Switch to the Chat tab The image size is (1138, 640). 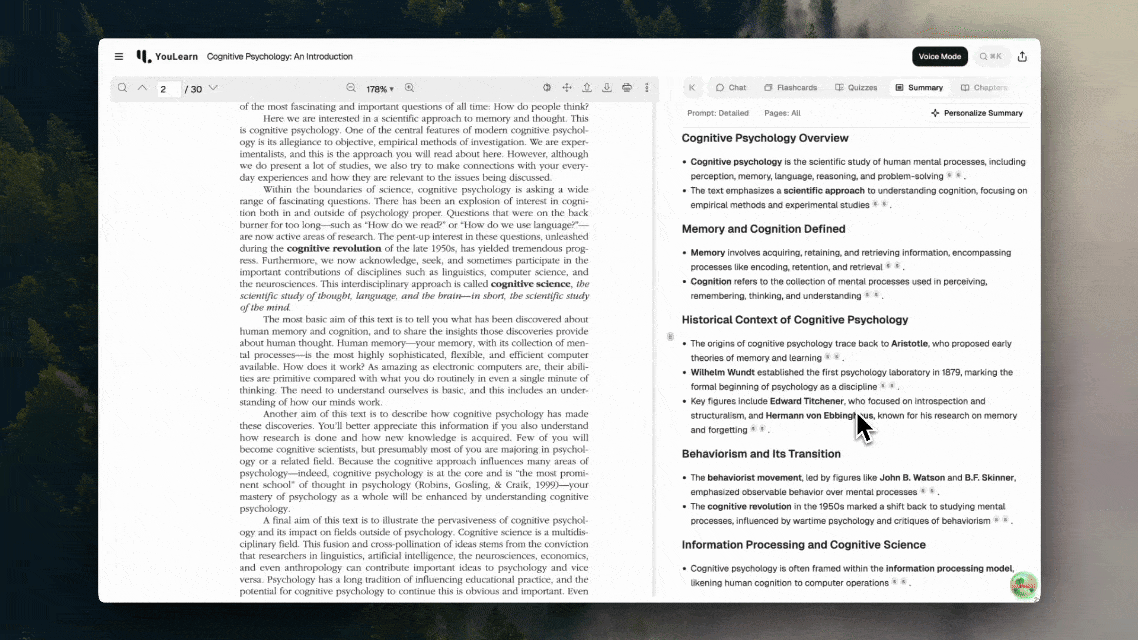pyautogui.click(x=731, y=88)
